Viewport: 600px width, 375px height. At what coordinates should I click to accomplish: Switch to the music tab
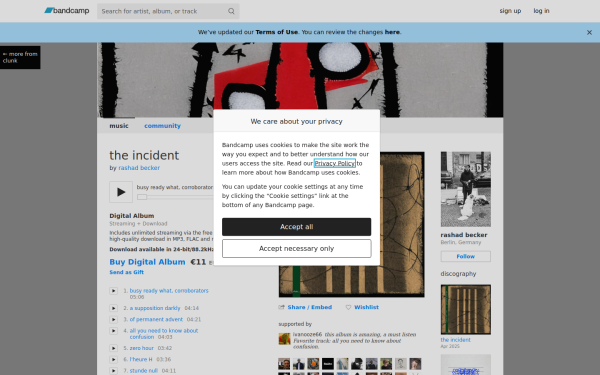coord(119,126)
